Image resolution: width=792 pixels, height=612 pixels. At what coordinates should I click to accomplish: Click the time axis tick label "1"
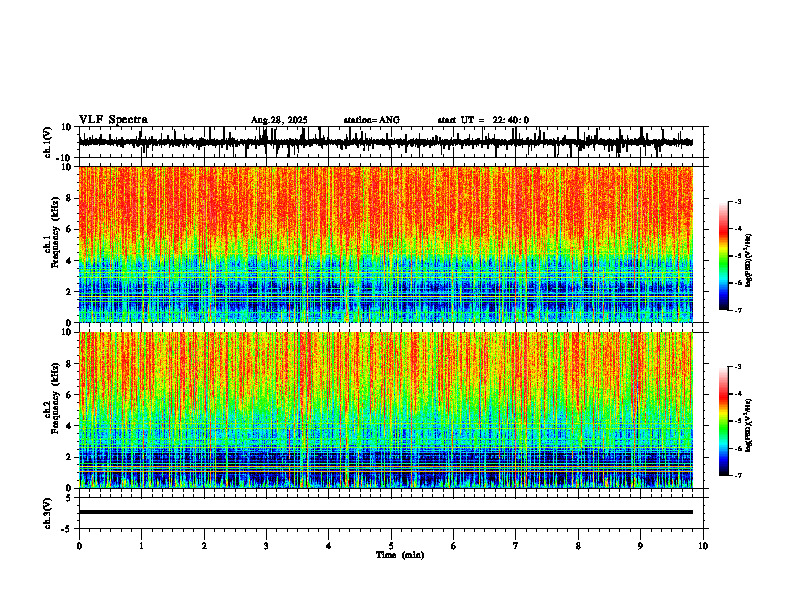coord(141,546)
